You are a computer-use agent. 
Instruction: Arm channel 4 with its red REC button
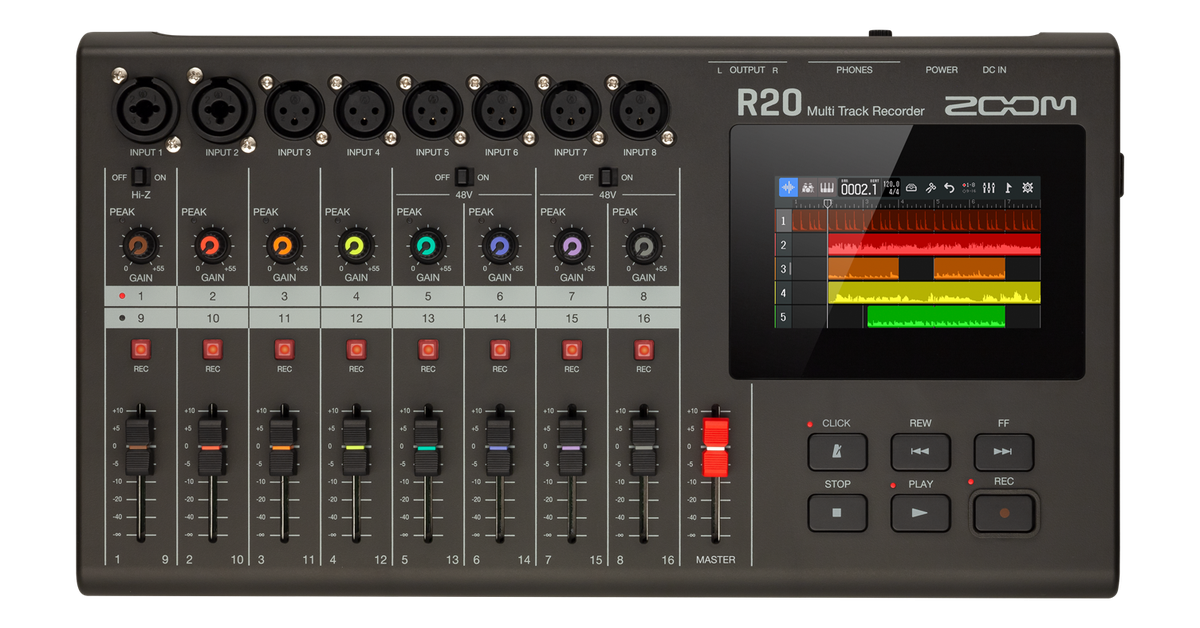pos(356,349)
